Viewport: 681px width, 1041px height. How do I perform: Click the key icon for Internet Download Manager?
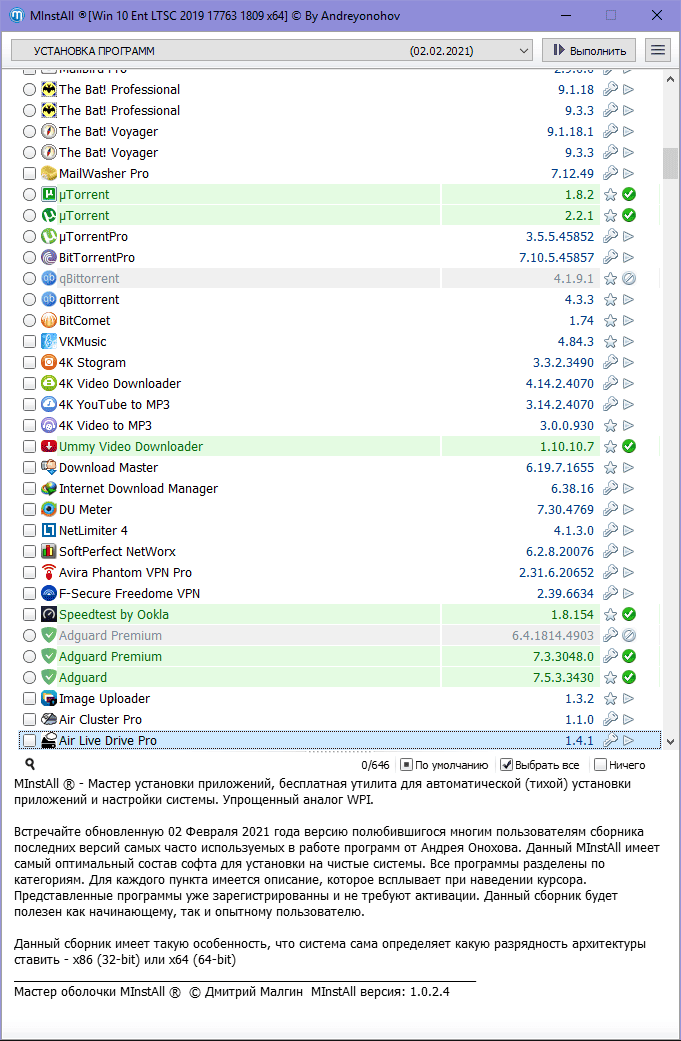(610, 489)
